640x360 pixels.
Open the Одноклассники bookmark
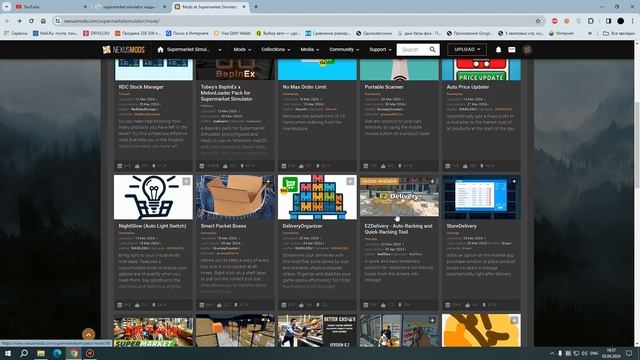click(373, 33)
